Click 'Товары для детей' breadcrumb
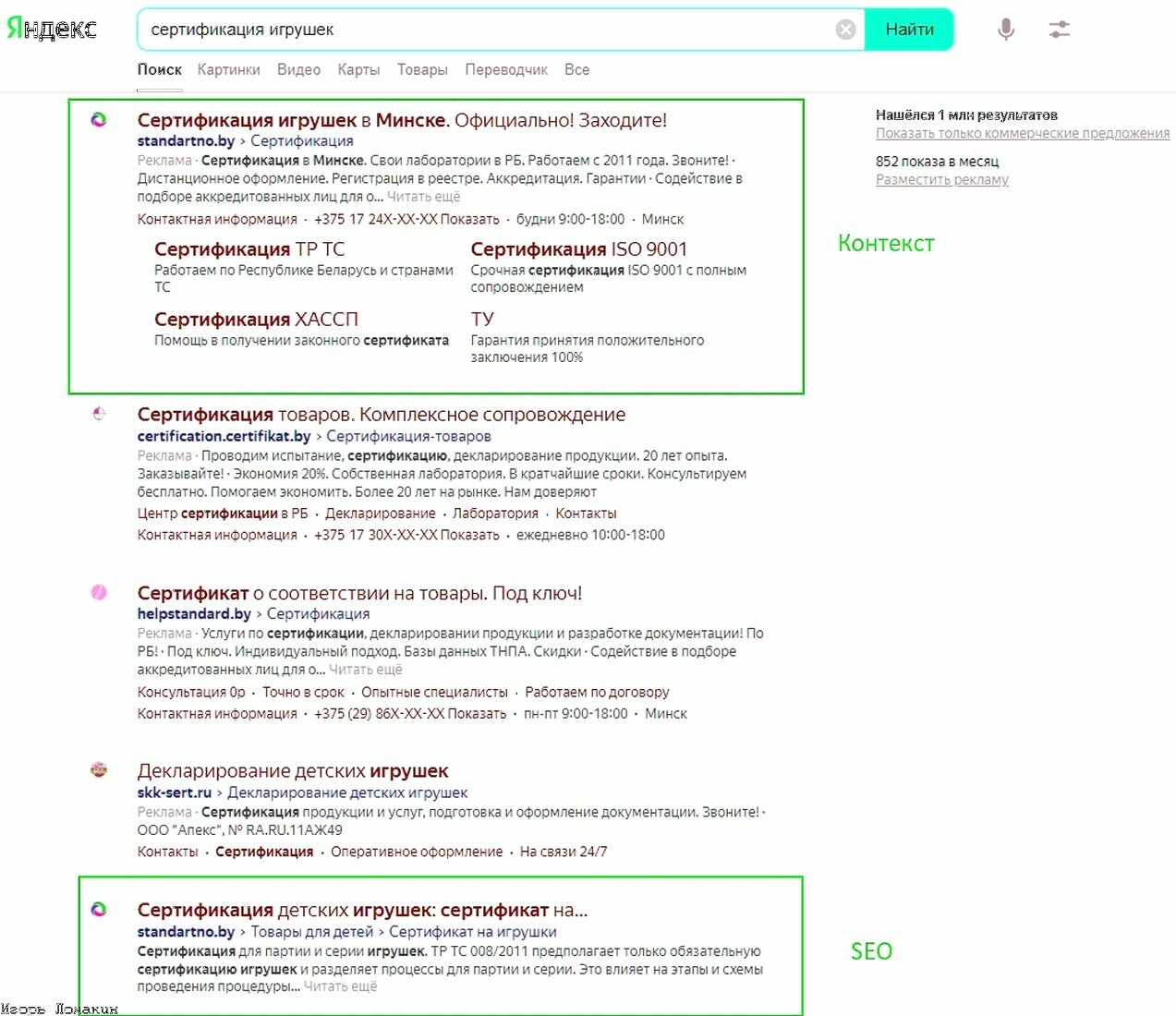 (312, 932)
